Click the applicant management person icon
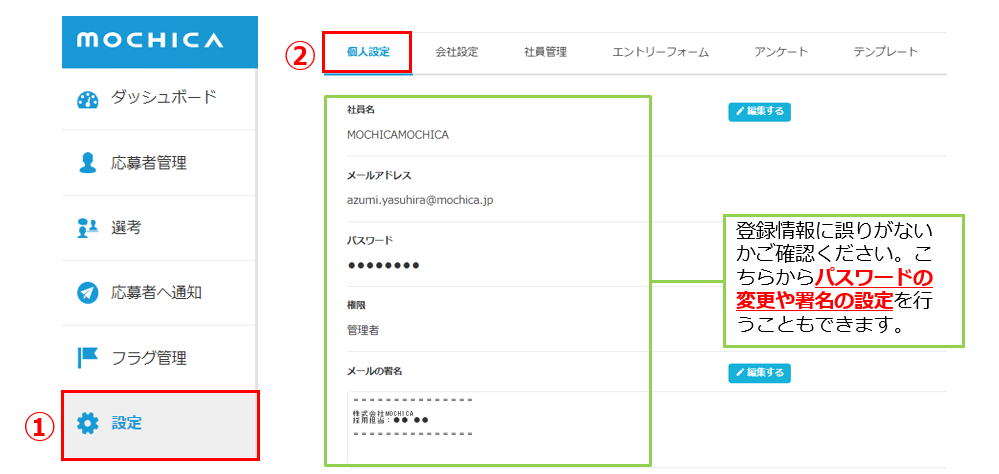Screen dimensions: 999x474 point(88,163)
